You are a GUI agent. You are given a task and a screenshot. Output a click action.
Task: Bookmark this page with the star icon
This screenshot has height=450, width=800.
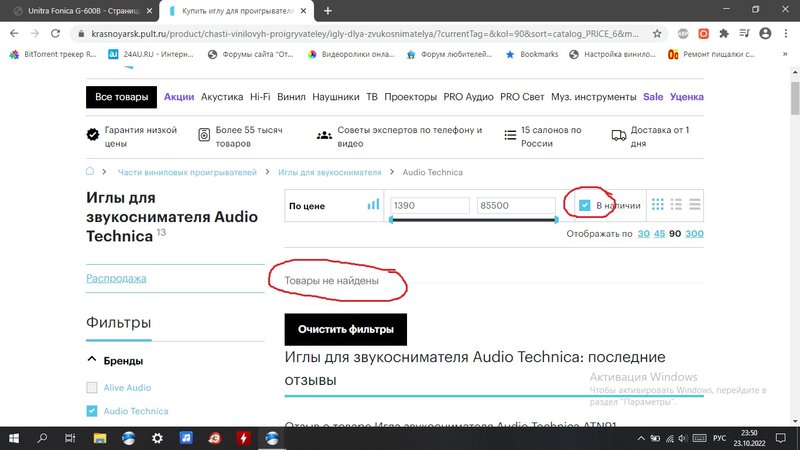657,34
